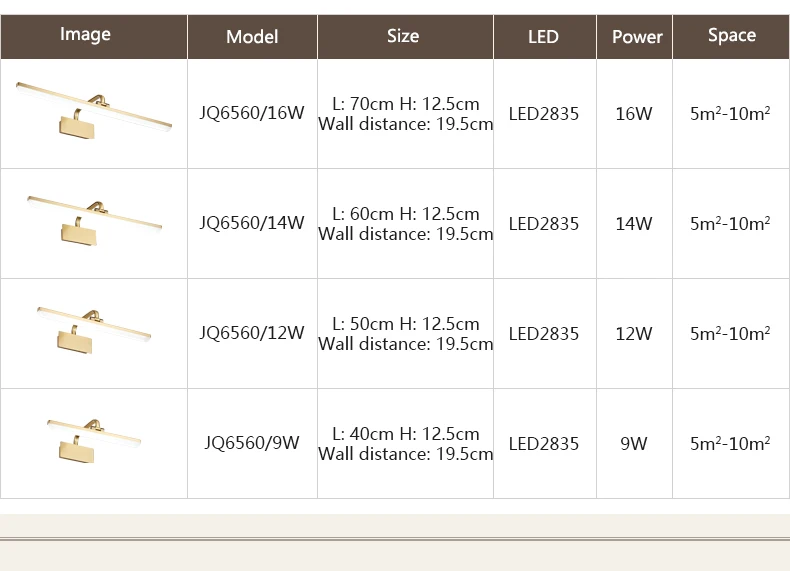Click the Space column header
The image size is (790, 571).
tap(732, 35)
